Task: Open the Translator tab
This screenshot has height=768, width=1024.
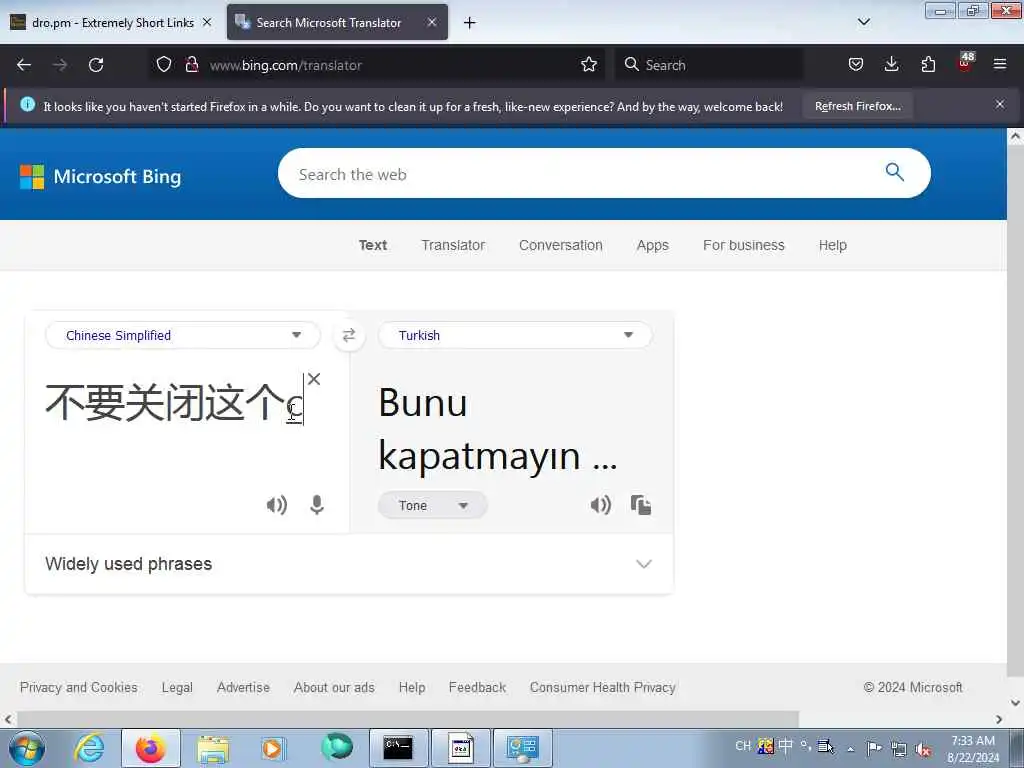Action: [453, 245]
